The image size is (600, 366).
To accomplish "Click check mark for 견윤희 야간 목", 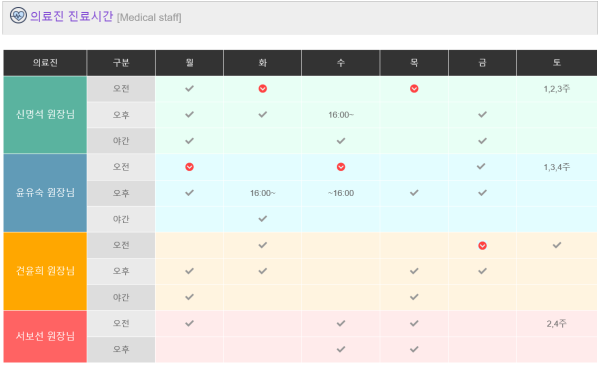I will pyautogui.click(x=414, y=297).
